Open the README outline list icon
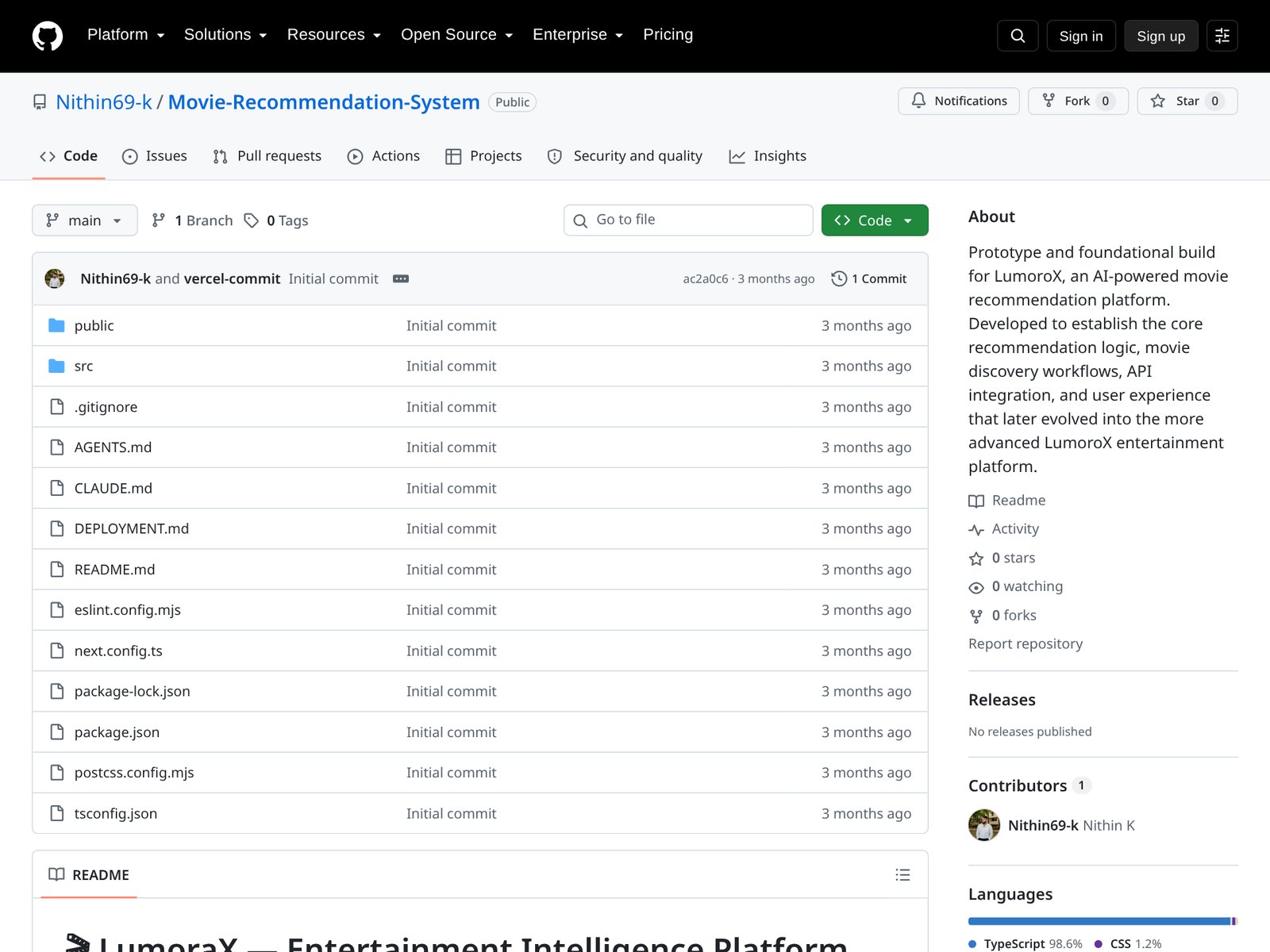 (x=902, y=874)
